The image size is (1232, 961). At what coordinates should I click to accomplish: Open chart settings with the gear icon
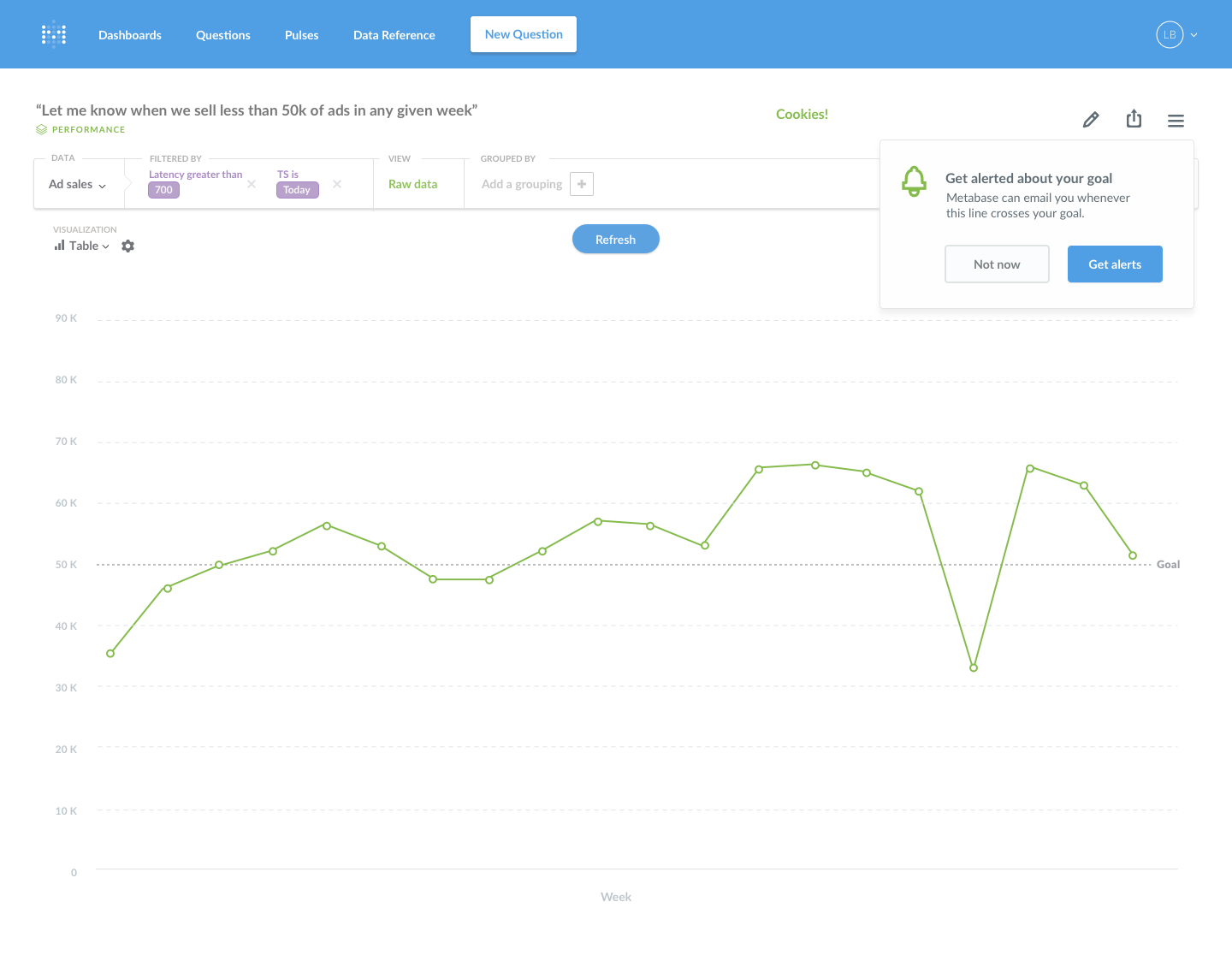pyautogui.click(x=127, y=246)
